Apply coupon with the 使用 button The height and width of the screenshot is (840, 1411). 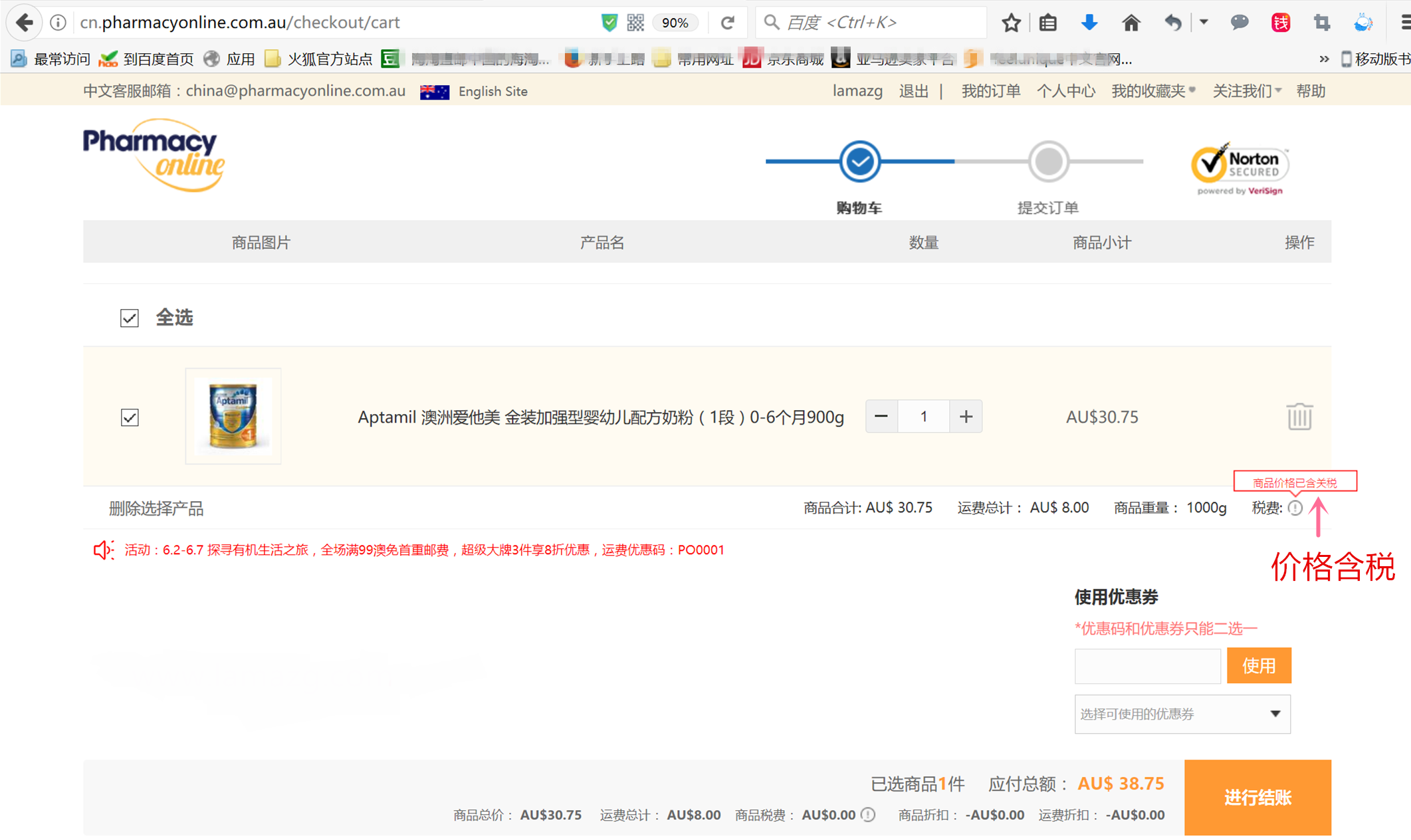pos(1259,666)
